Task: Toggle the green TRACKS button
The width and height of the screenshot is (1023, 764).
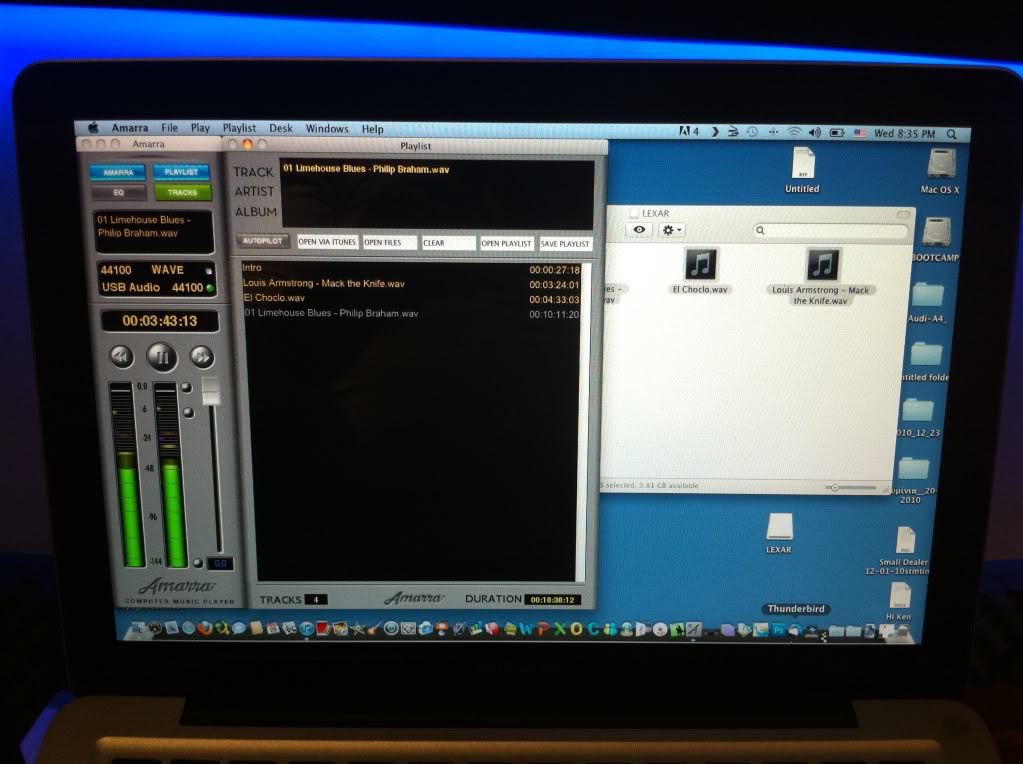Action: tap(182, 192)
